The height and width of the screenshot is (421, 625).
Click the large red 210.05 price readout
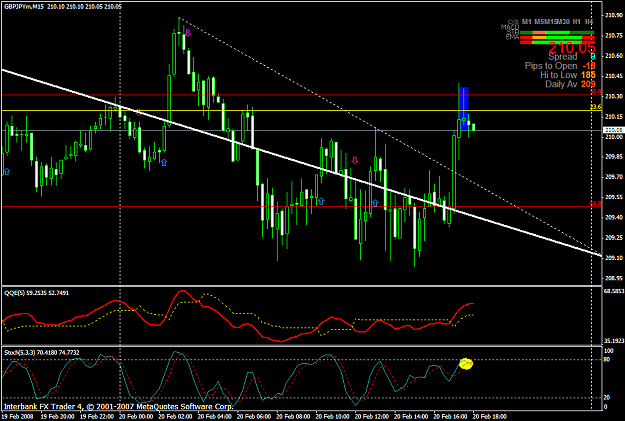point(572,47)
